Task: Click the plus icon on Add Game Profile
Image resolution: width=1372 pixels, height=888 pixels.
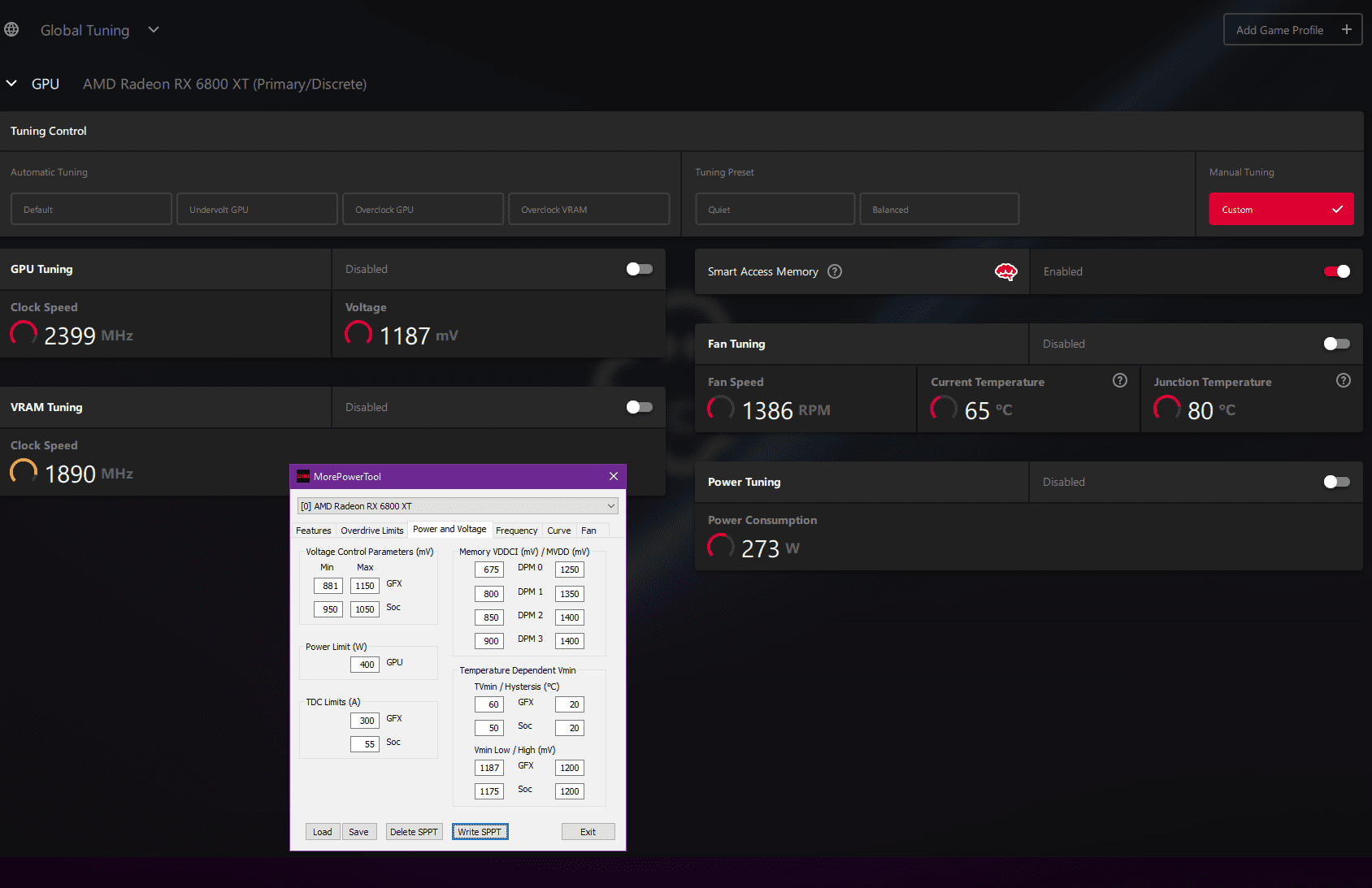Action: coord(1347,30)
